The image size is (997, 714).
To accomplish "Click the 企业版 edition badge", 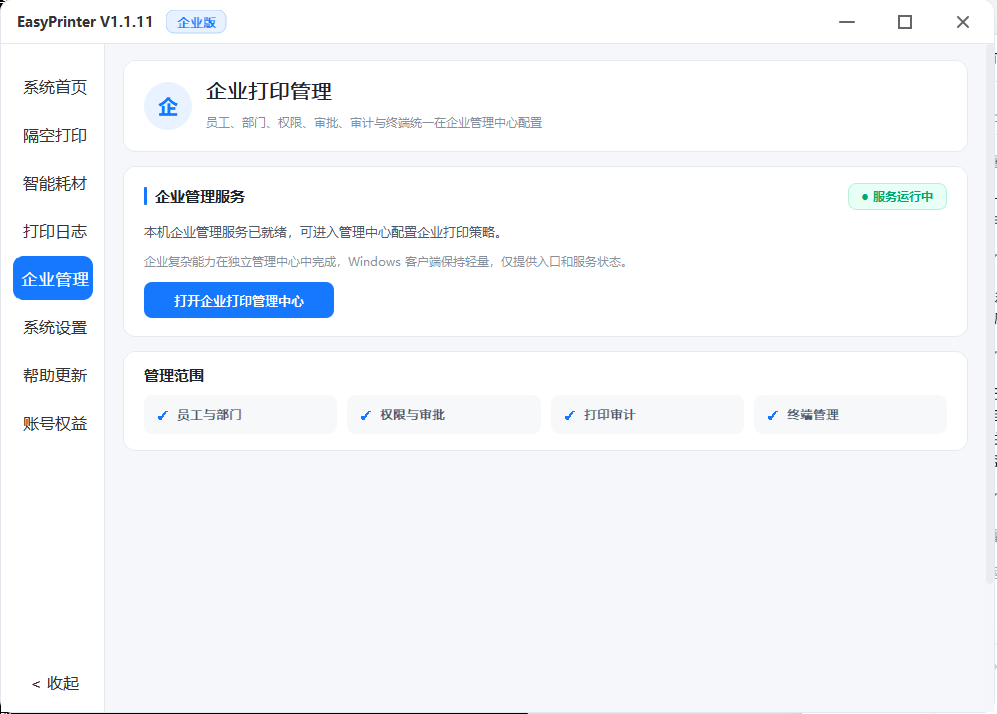I will [x=196, y=22].
